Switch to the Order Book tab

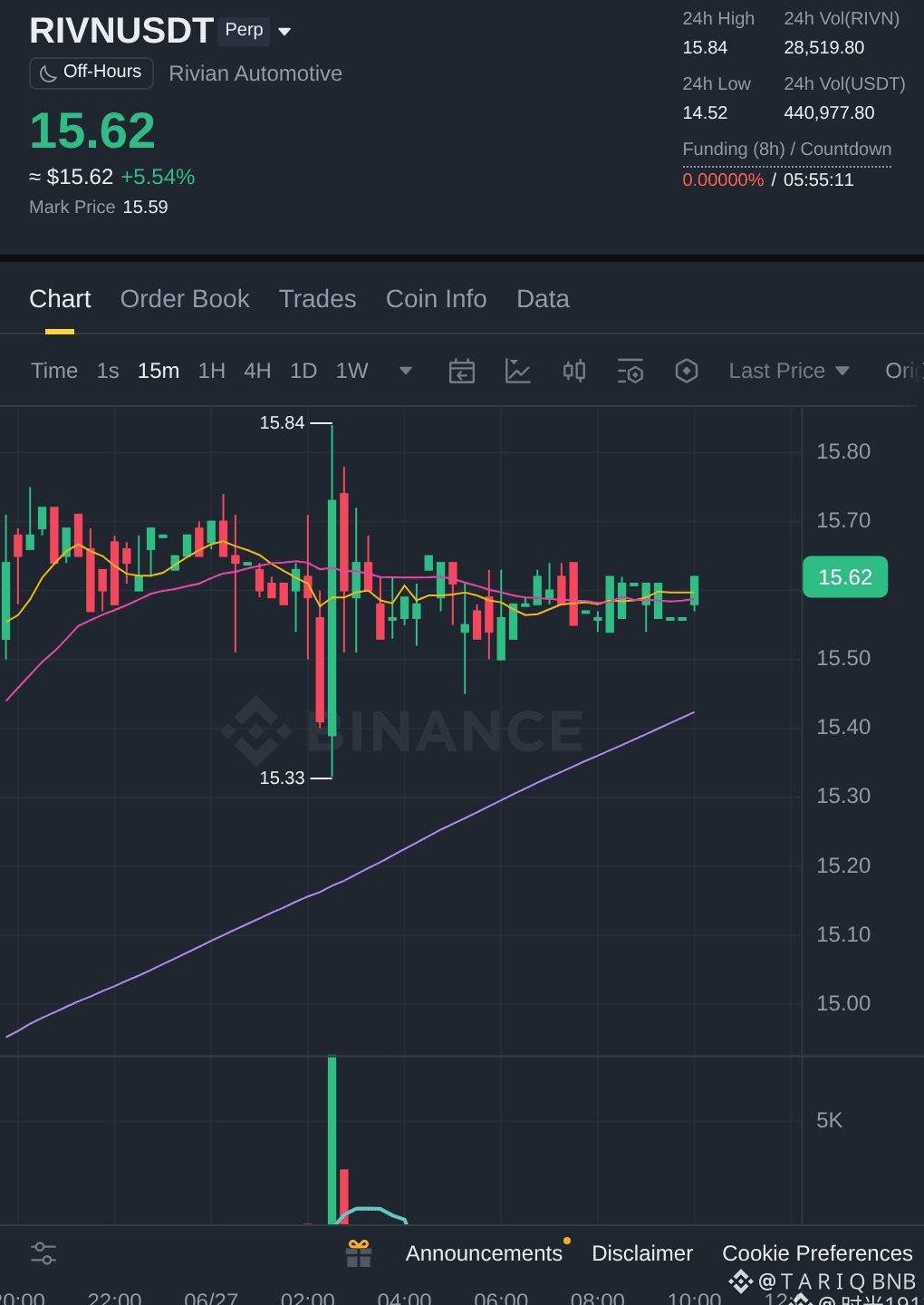185,299
